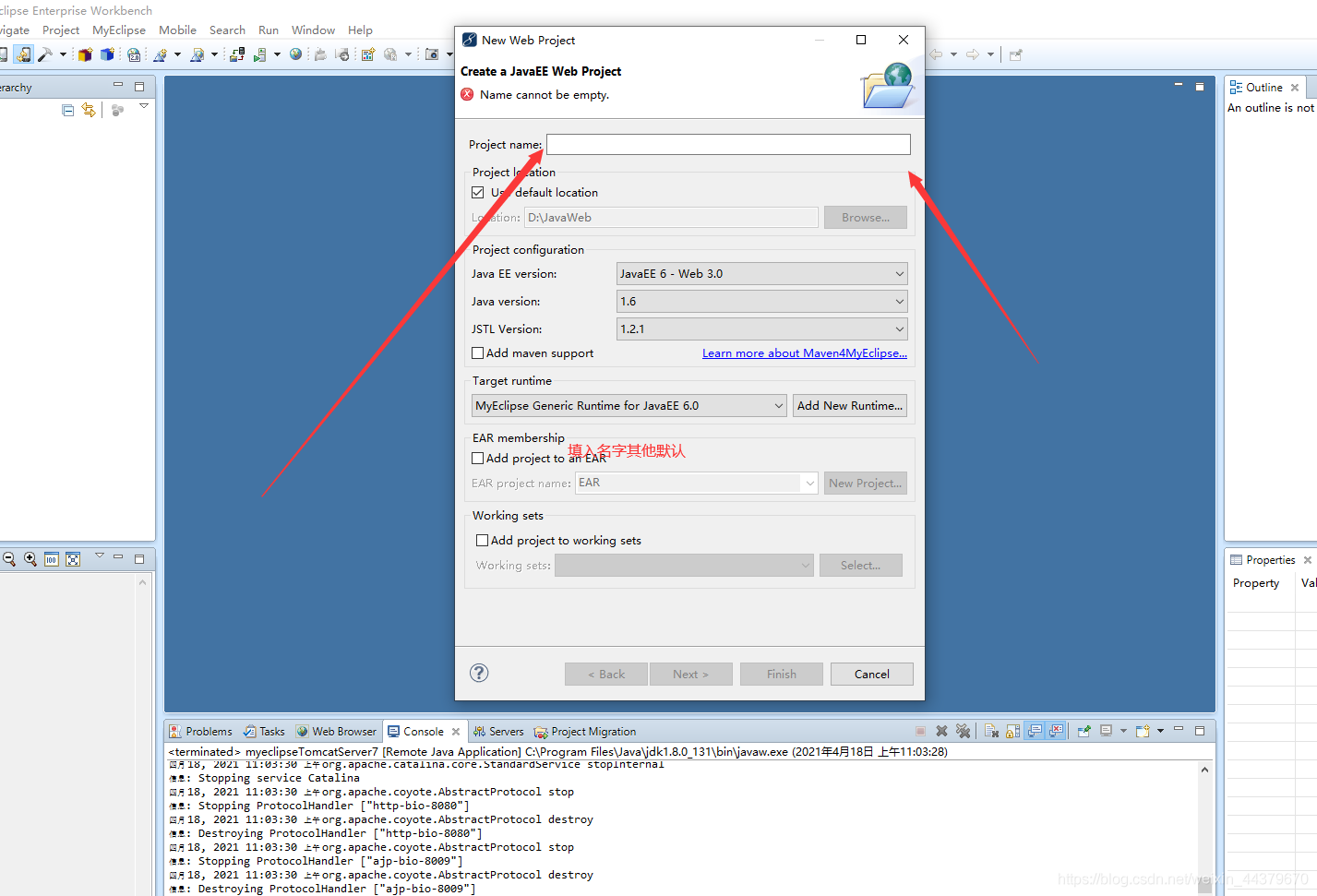The width and height of the screenshot is (1317, 896).
Task: Toggle show console on standard output
Action: (x=1035, y=731)
